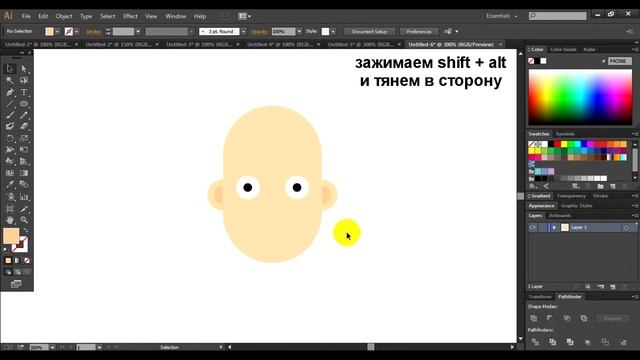The height and width of the screenshot is (360, 640).
Task: Click the Trim pathfinder icon
Action: 553,342
